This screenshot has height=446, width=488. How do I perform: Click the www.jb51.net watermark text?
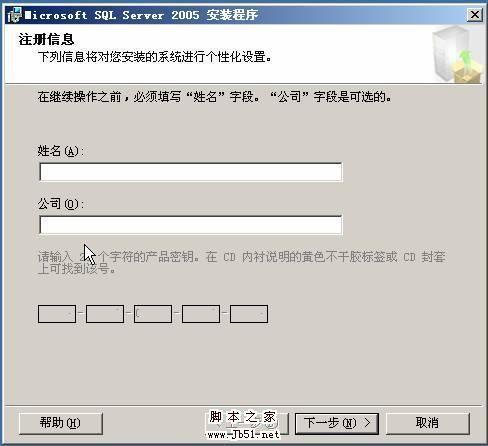pos(243,435)
